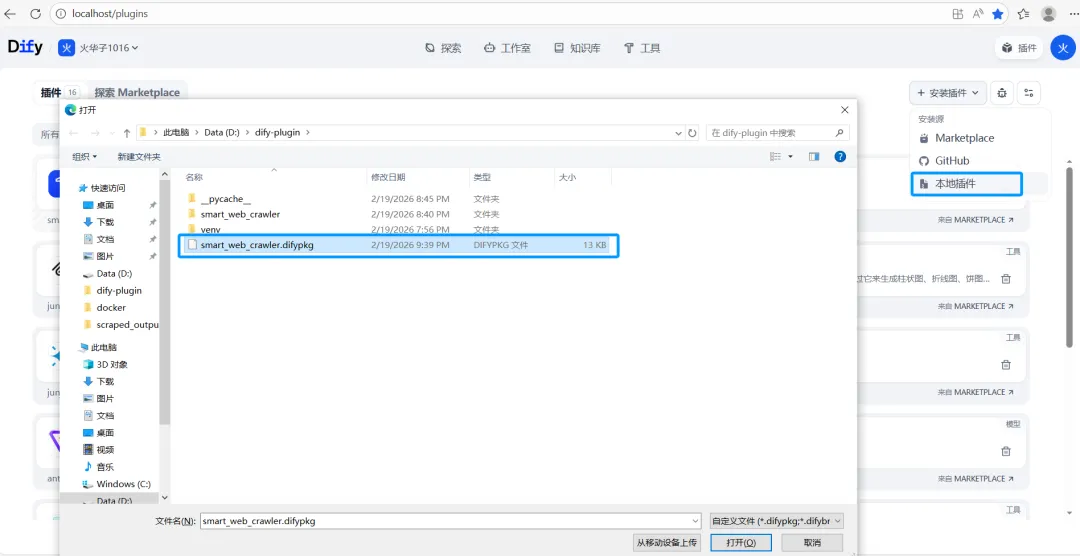1080x556 pixels.
Task: Open 音乐 in navigation pane
Action: point(105,466)
